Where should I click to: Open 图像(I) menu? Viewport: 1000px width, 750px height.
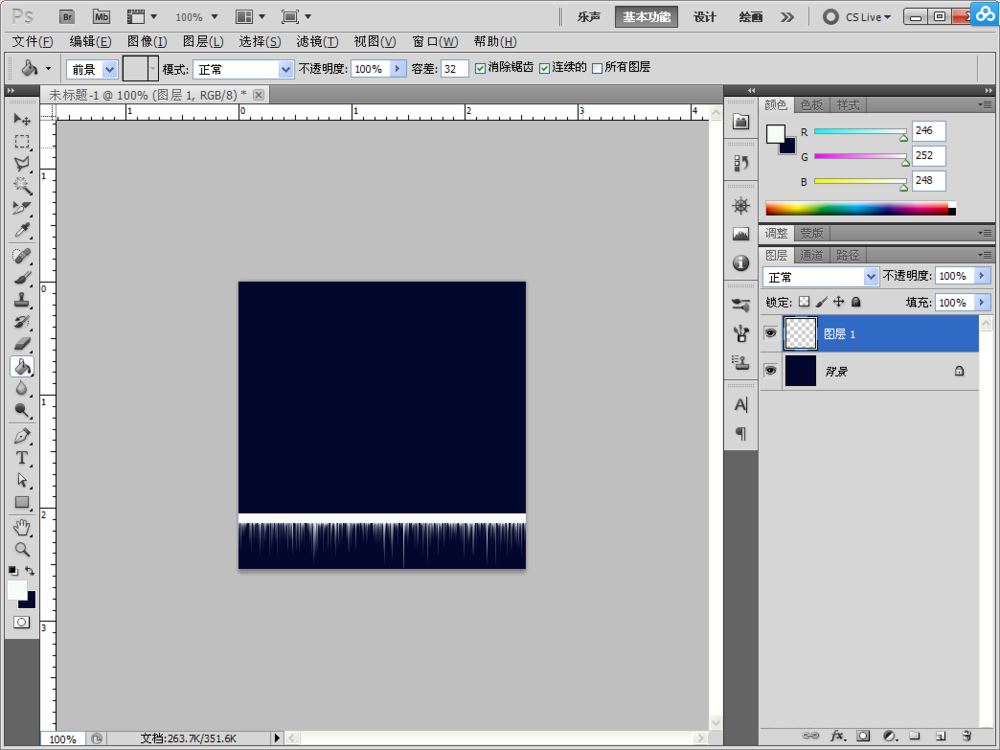pyautogui.click(x=147, y=41)
